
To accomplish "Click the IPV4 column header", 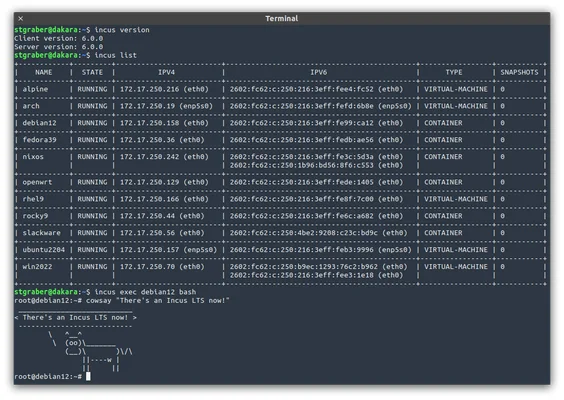I will coord(167,72).
